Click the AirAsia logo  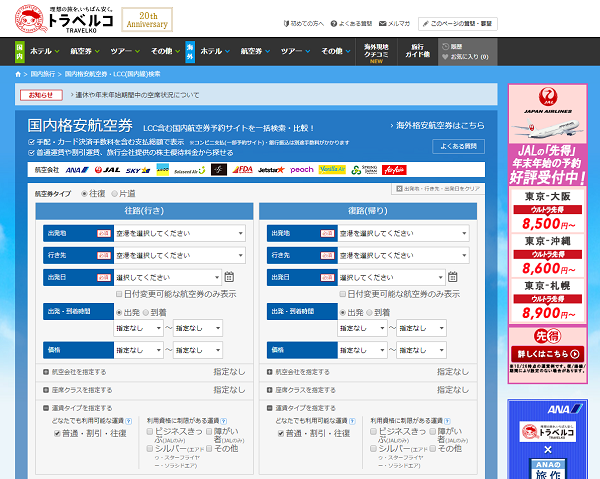394,170
